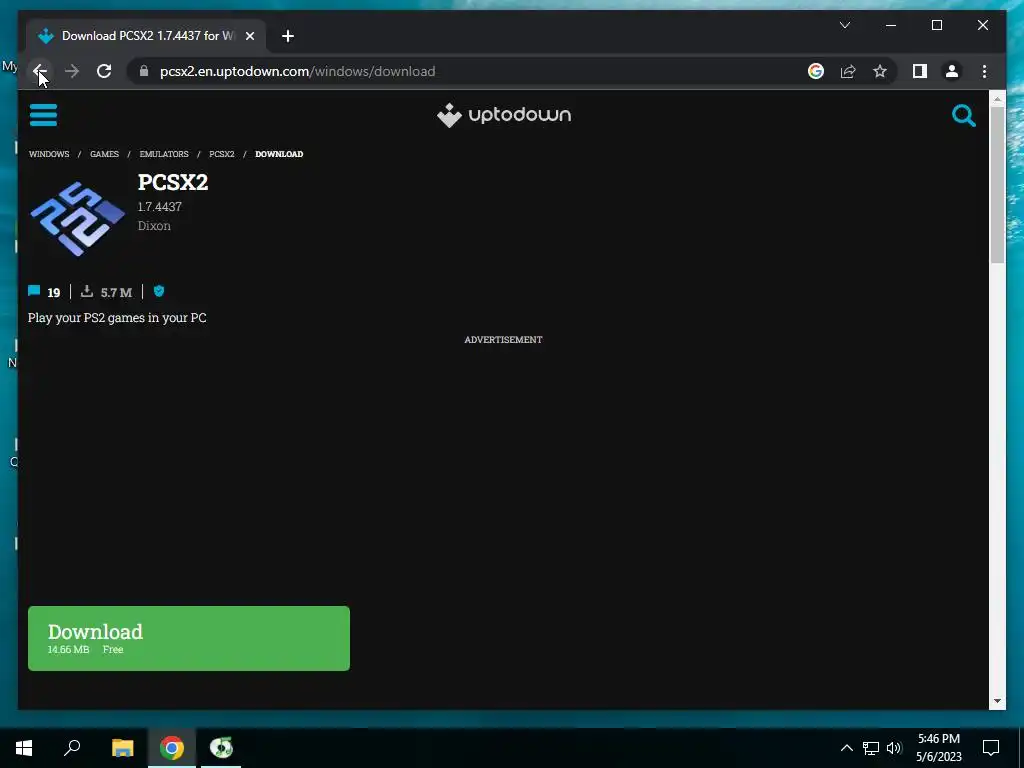The width and height of the screenshot is (1024, 768).
Task: Show hidden system tray icons
Action: [846, 748]
